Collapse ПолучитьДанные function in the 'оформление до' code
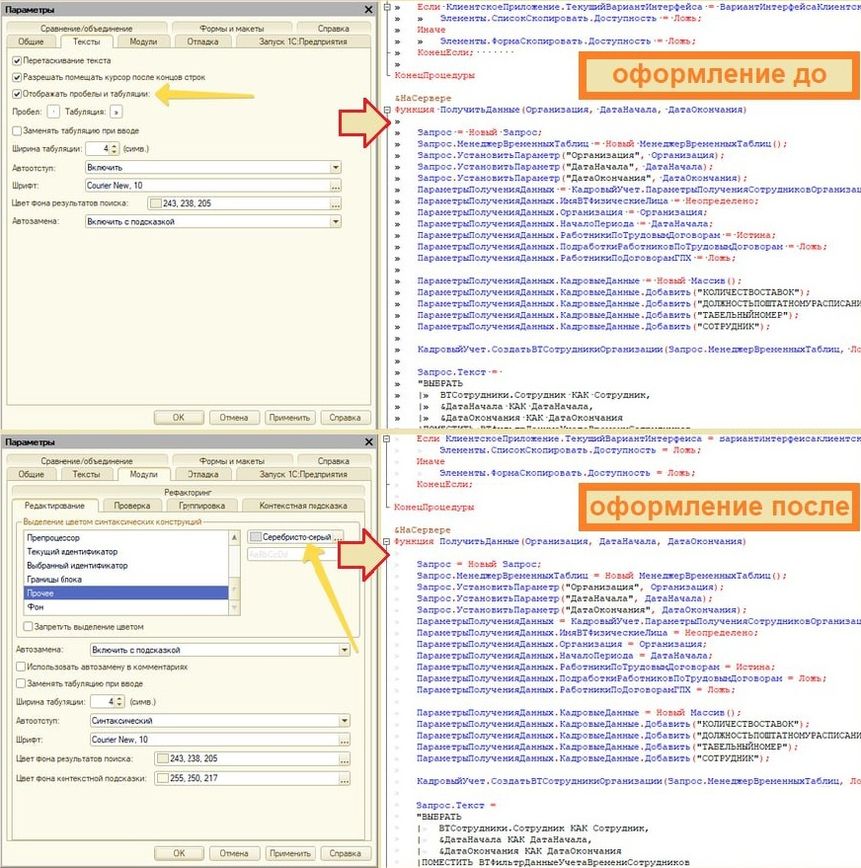The image size is (861, 868). coord(387,109)
